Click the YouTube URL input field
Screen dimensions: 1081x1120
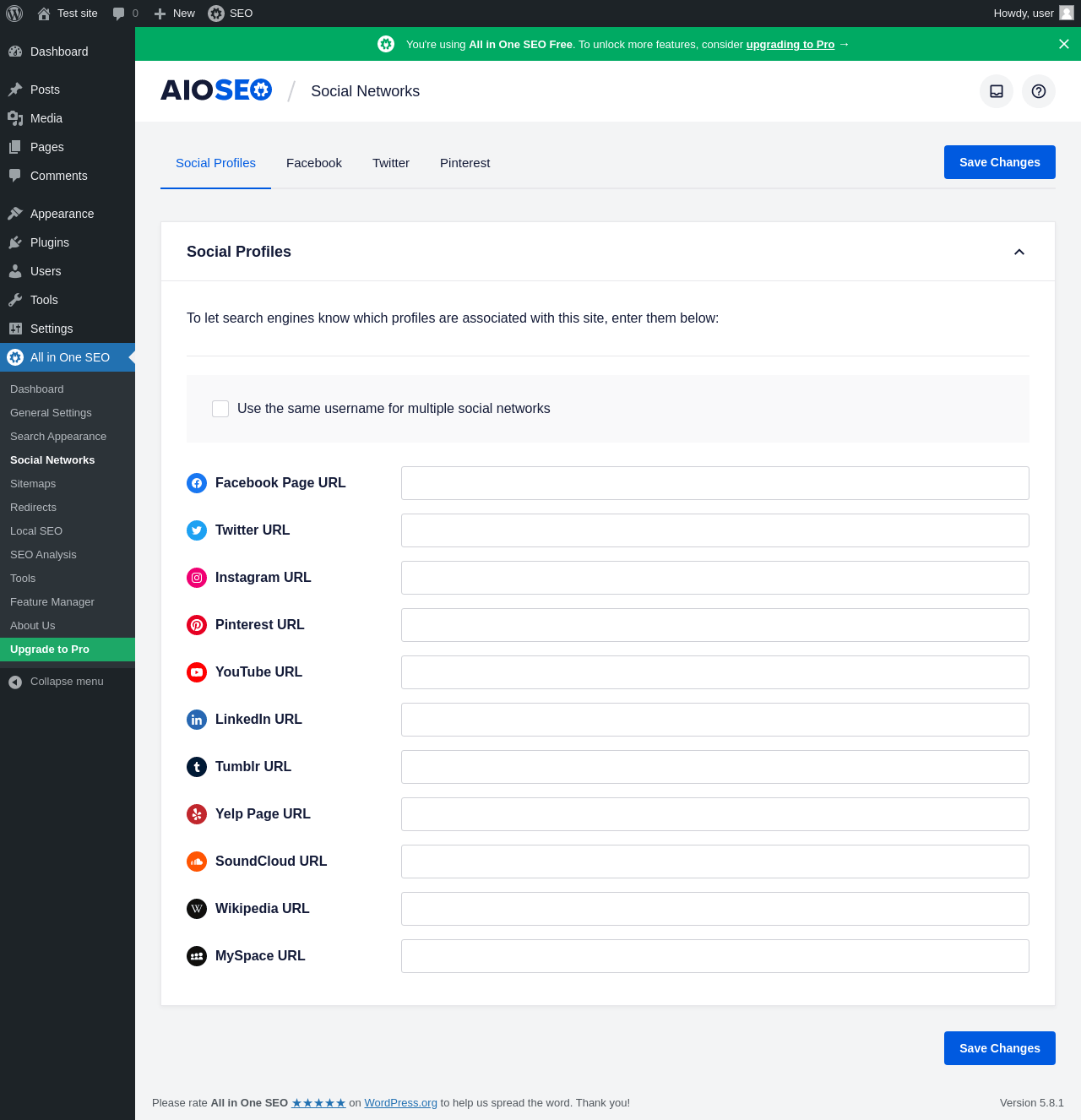coord(715,672)
